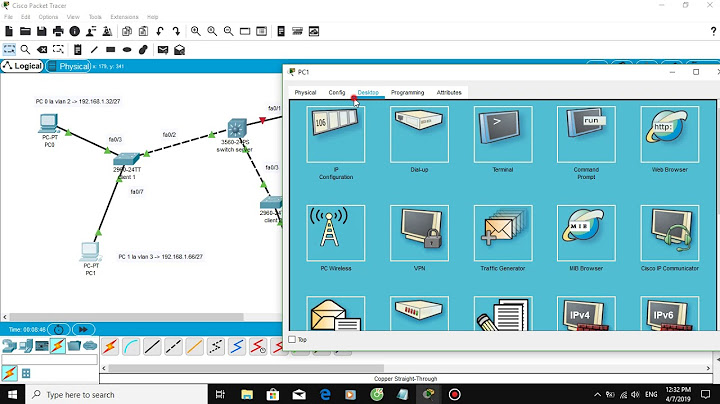
Task: Click the Print toolbar icon
Action: [x=58, y=31]
